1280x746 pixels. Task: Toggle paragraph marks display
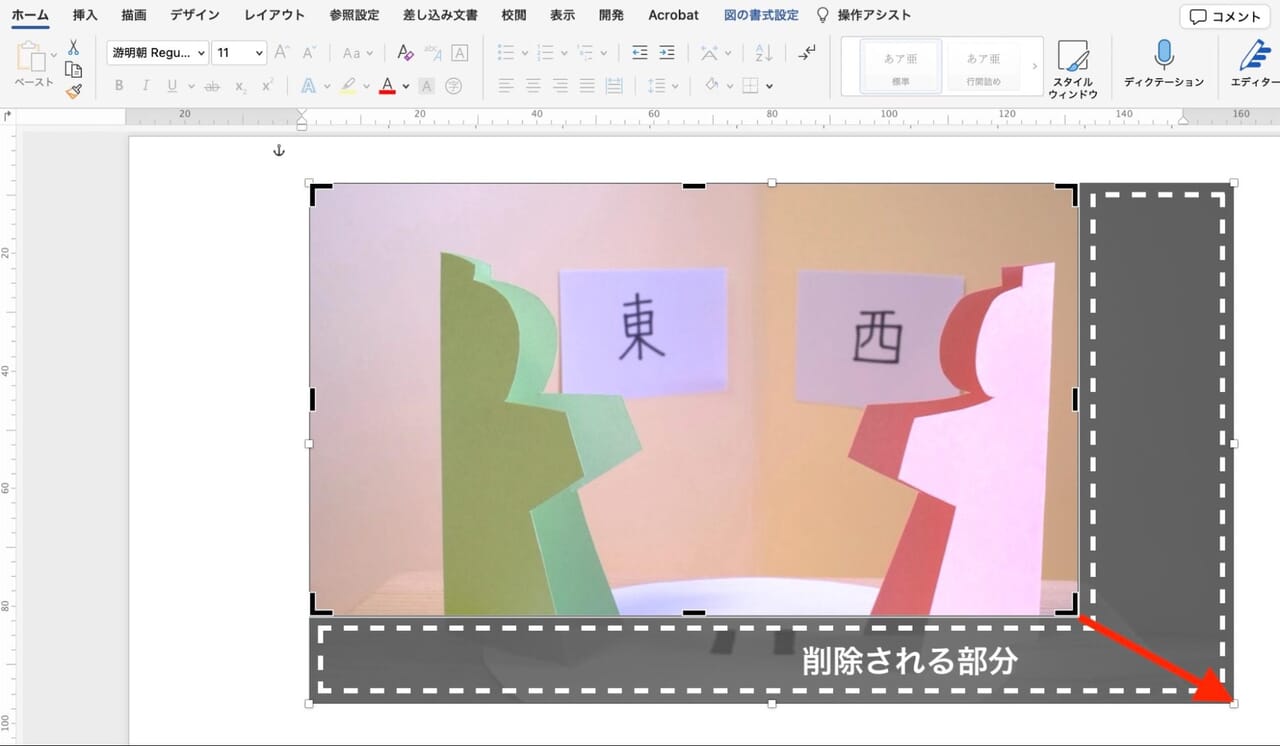point(807,53)
